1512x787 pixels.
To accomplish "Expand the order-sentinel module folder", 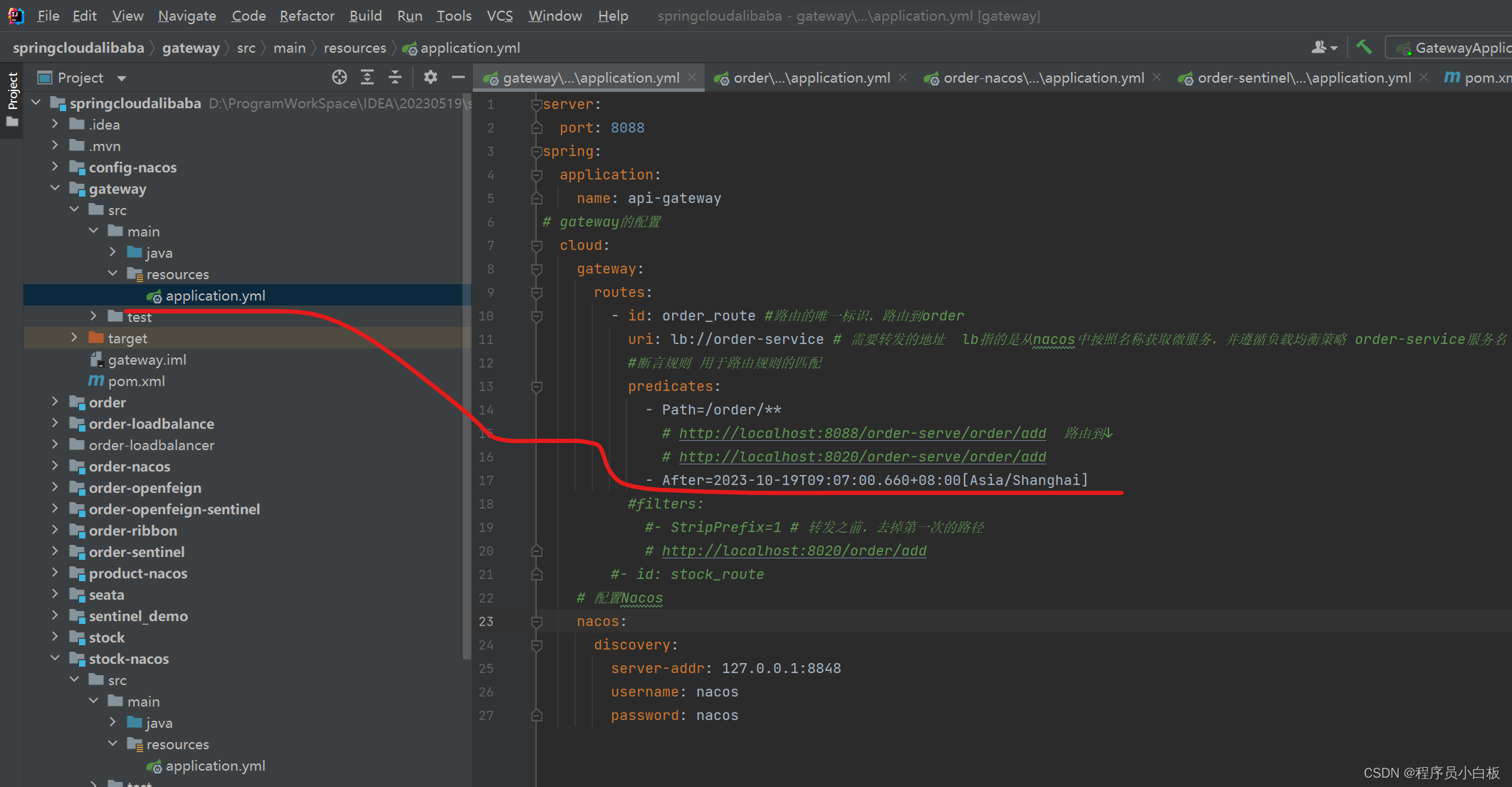I will point(55,551).
